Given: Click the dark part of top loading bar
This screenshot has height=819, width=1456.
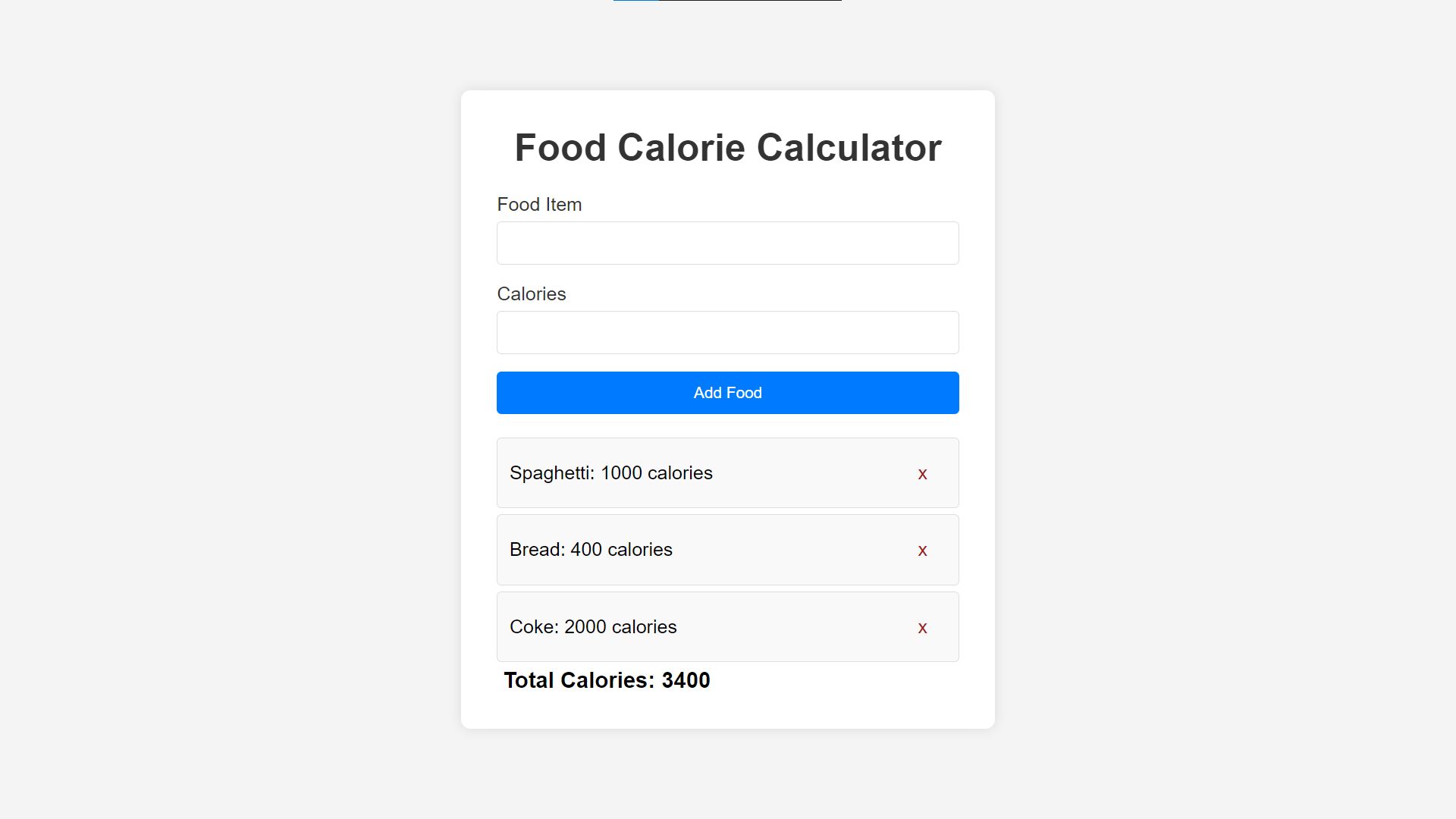Looking at the screenshot, I should point(750,0).
